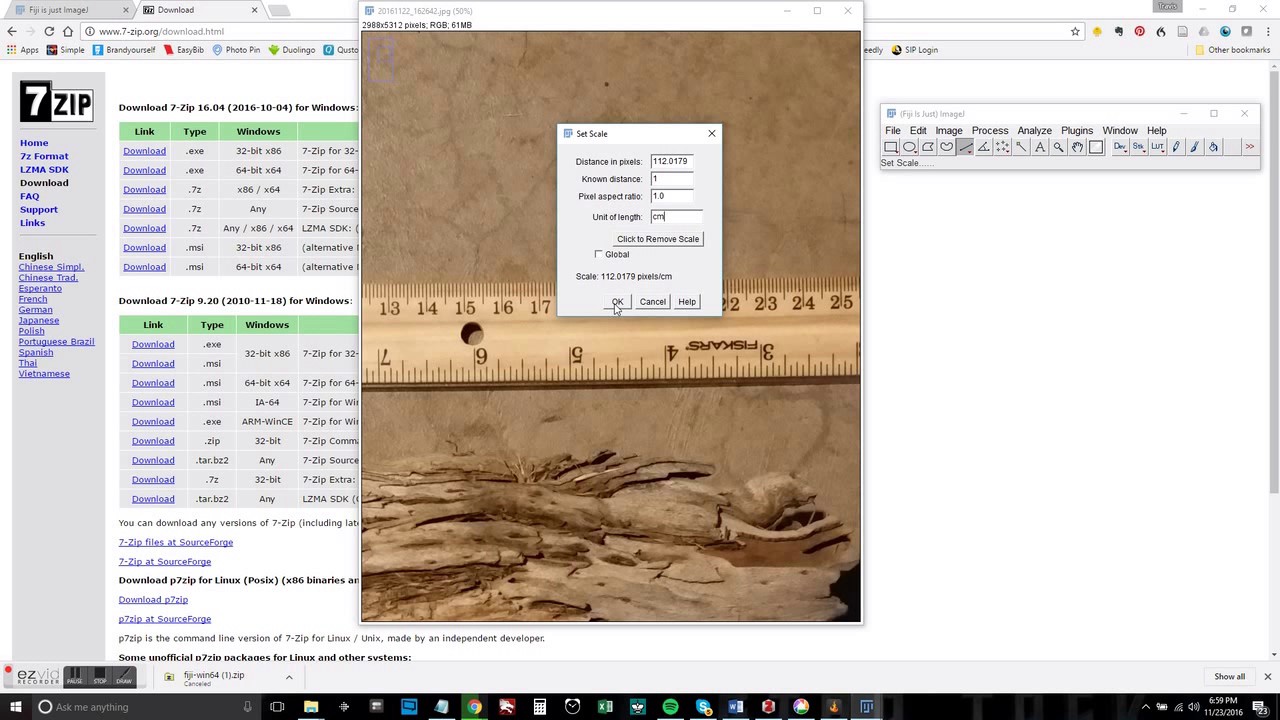Image resolution: width=1280 pixels, height=720 pixels.
Task: Open the Image menu in ImageJ
Action: point(948,130)
